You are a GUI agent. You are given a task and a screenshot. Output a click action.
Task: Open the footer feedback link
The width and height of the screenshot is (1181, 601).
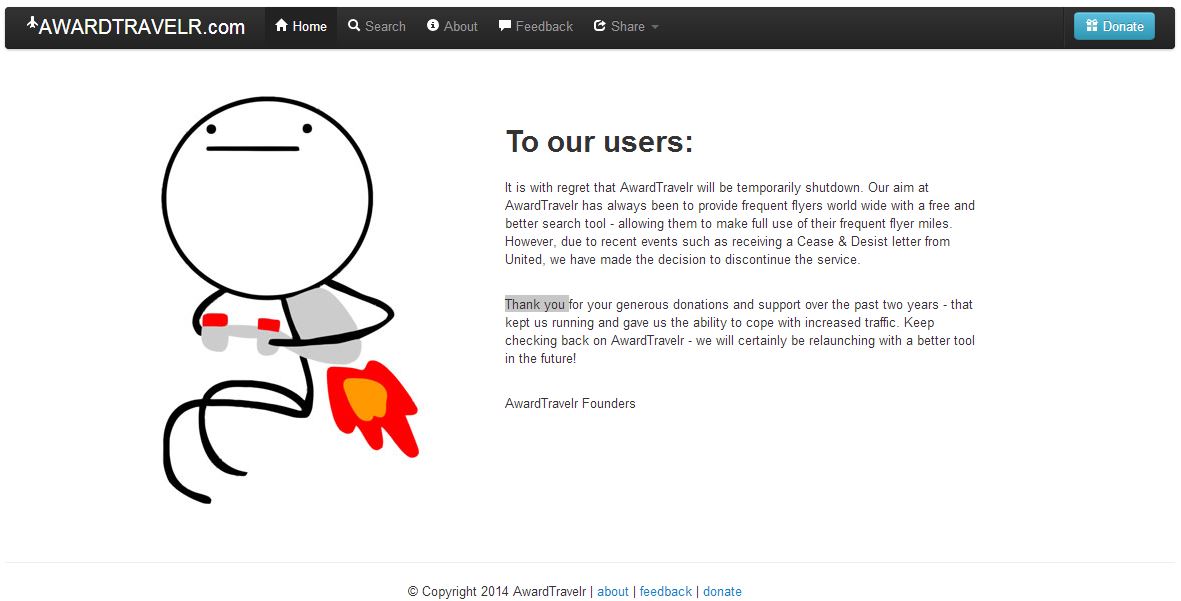coord(666,591)
